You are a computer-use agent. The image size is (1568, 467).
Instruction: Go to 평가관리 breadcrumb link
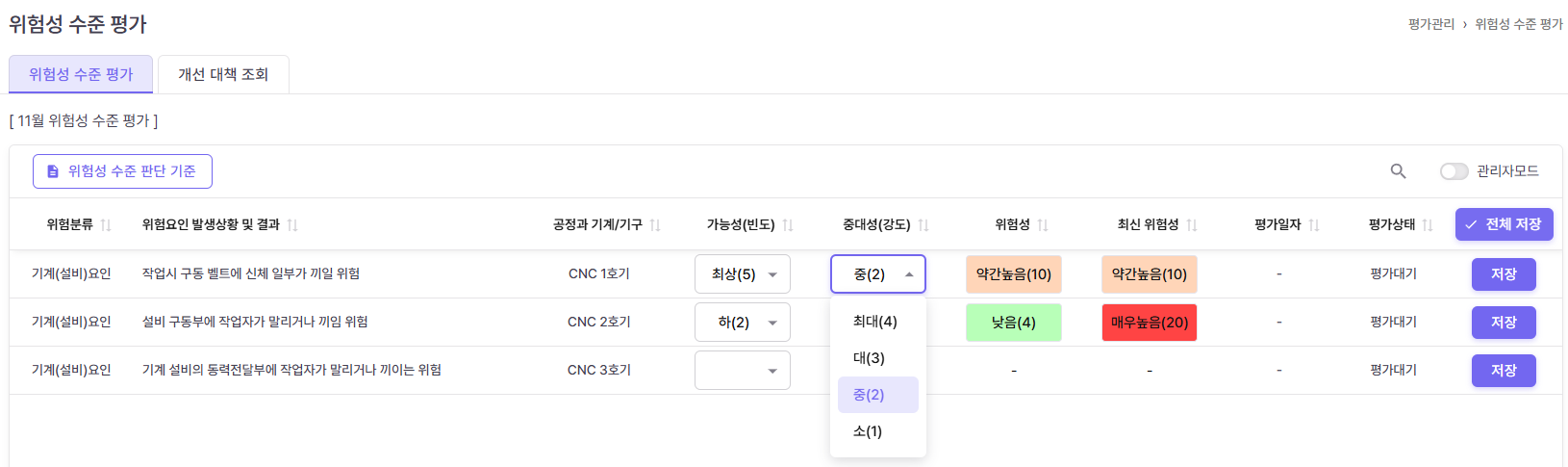click(1431, 24)
